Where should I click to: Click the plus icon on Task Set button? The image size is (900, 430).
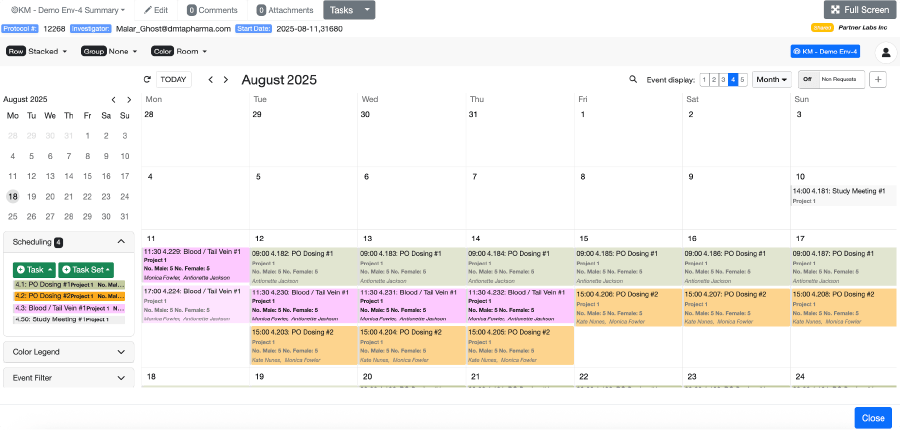point(67,270)
